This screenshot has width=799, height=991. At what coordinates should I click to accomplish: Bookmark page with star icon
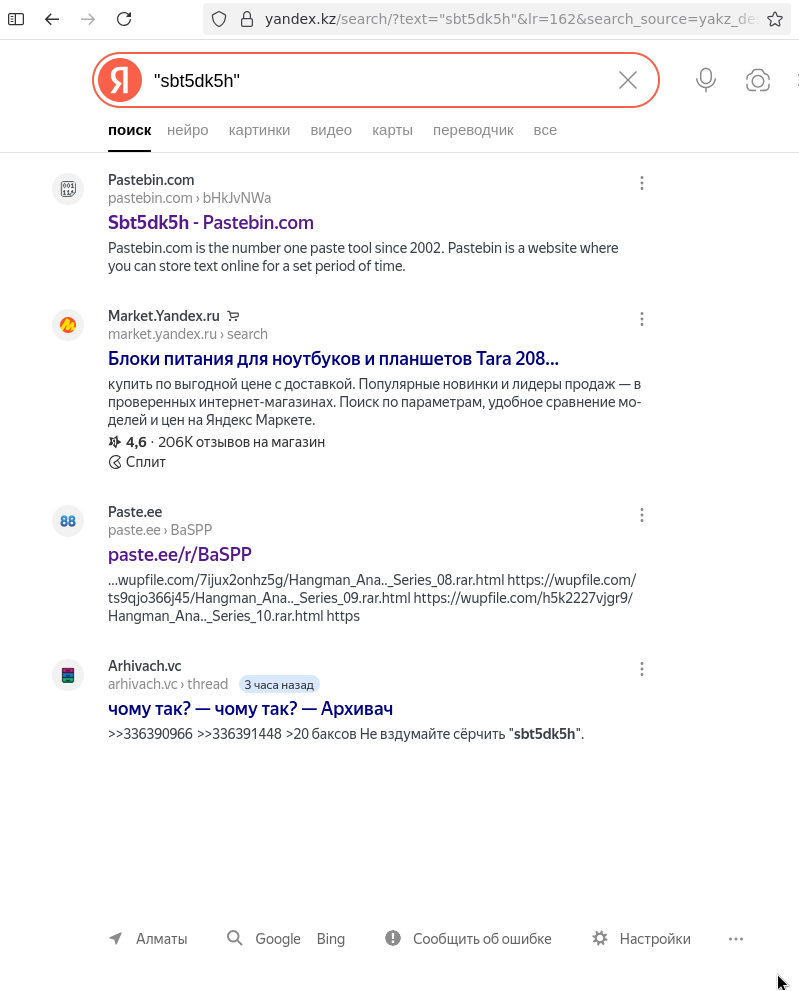pyautogui.click(x=774, y=19)
